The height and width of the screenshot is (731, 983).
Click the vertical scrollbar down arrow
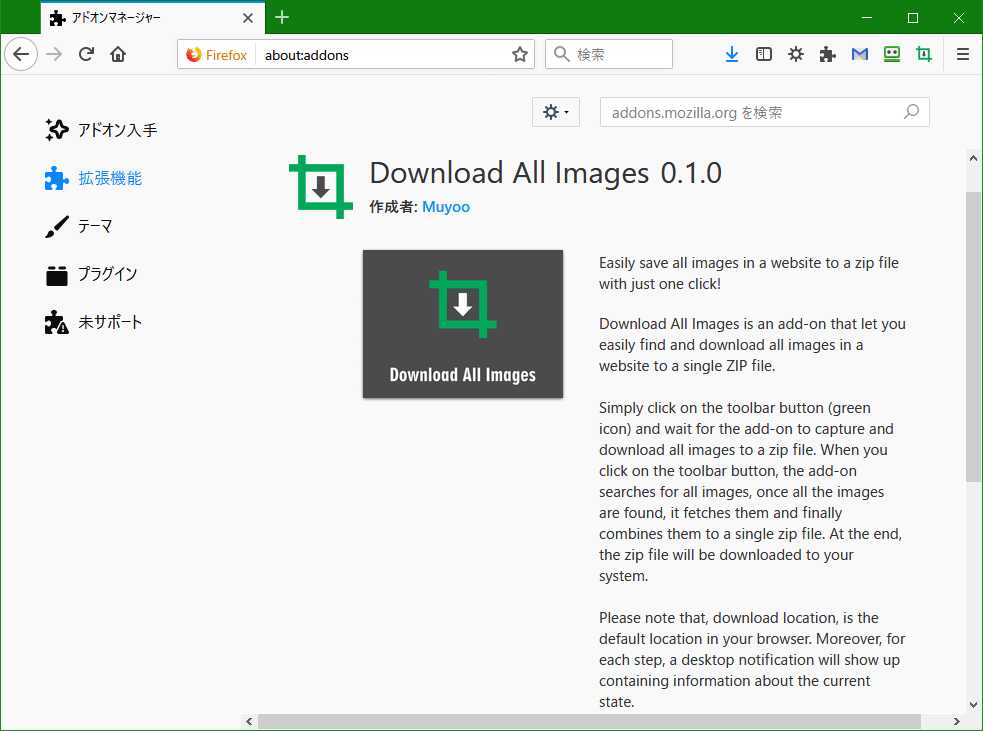coord(973,704)
